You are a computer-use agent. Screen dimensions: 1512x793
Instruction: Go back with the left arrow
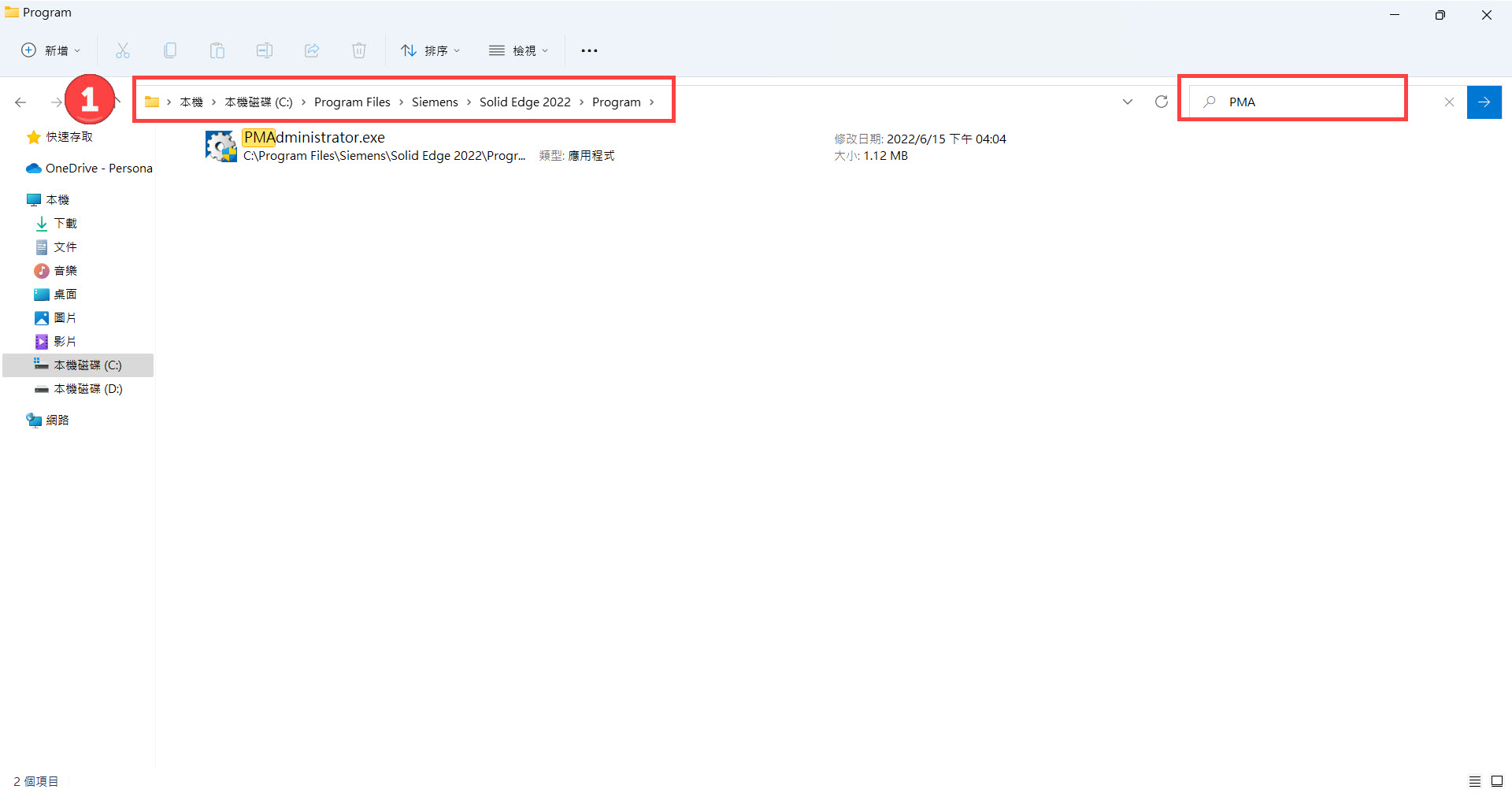click(20, 102)
